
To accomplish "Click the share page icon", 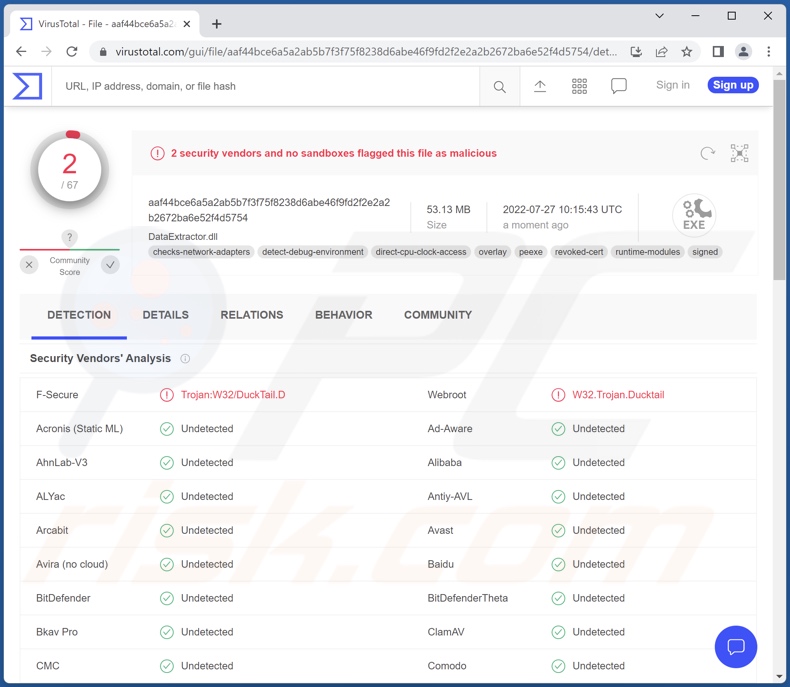I will coord(662,51).
